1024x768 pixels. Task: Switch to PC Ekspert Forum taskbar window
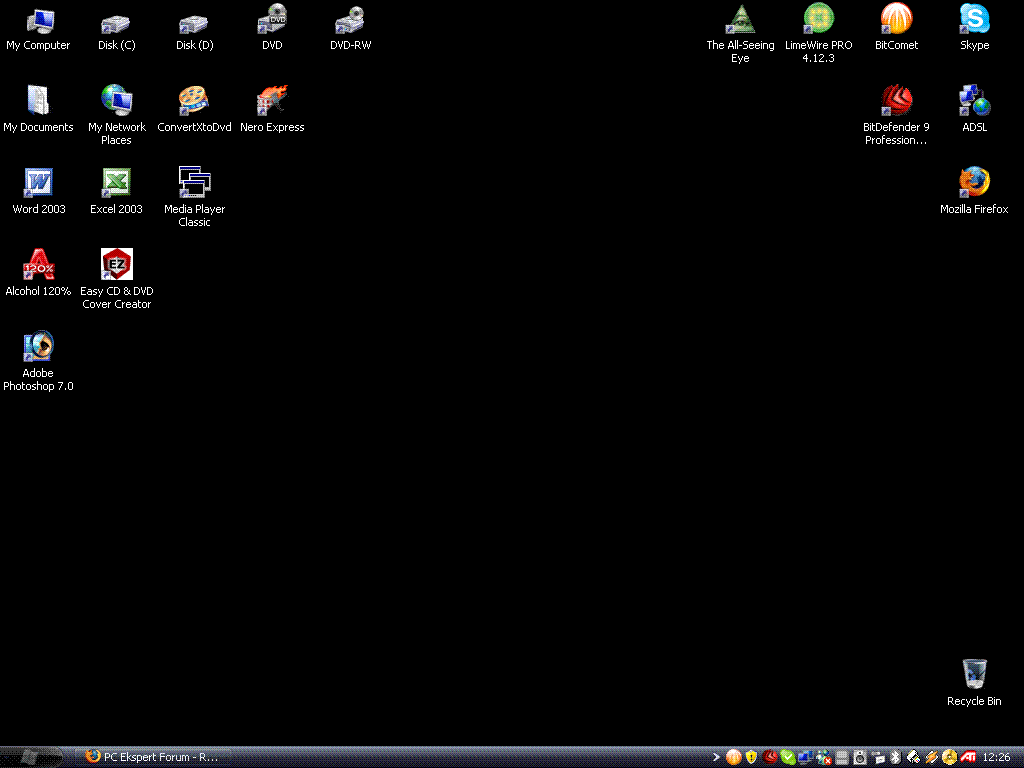[x=152, y=757]
